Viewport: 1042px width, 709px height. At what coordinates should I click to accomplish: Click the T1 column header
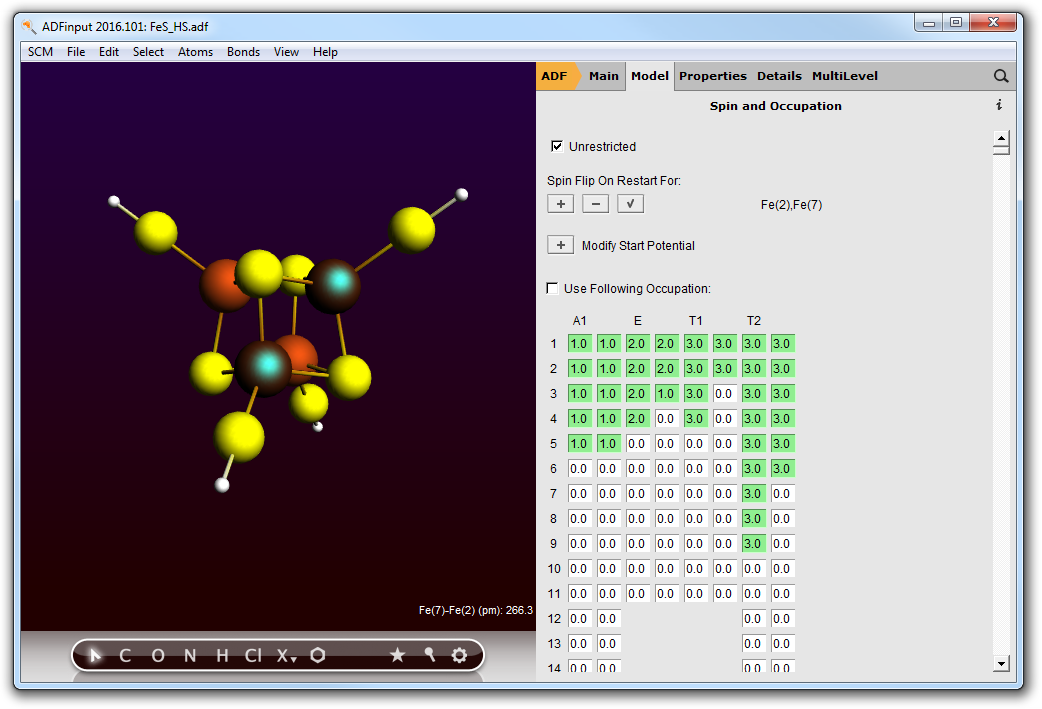point(696,321)
